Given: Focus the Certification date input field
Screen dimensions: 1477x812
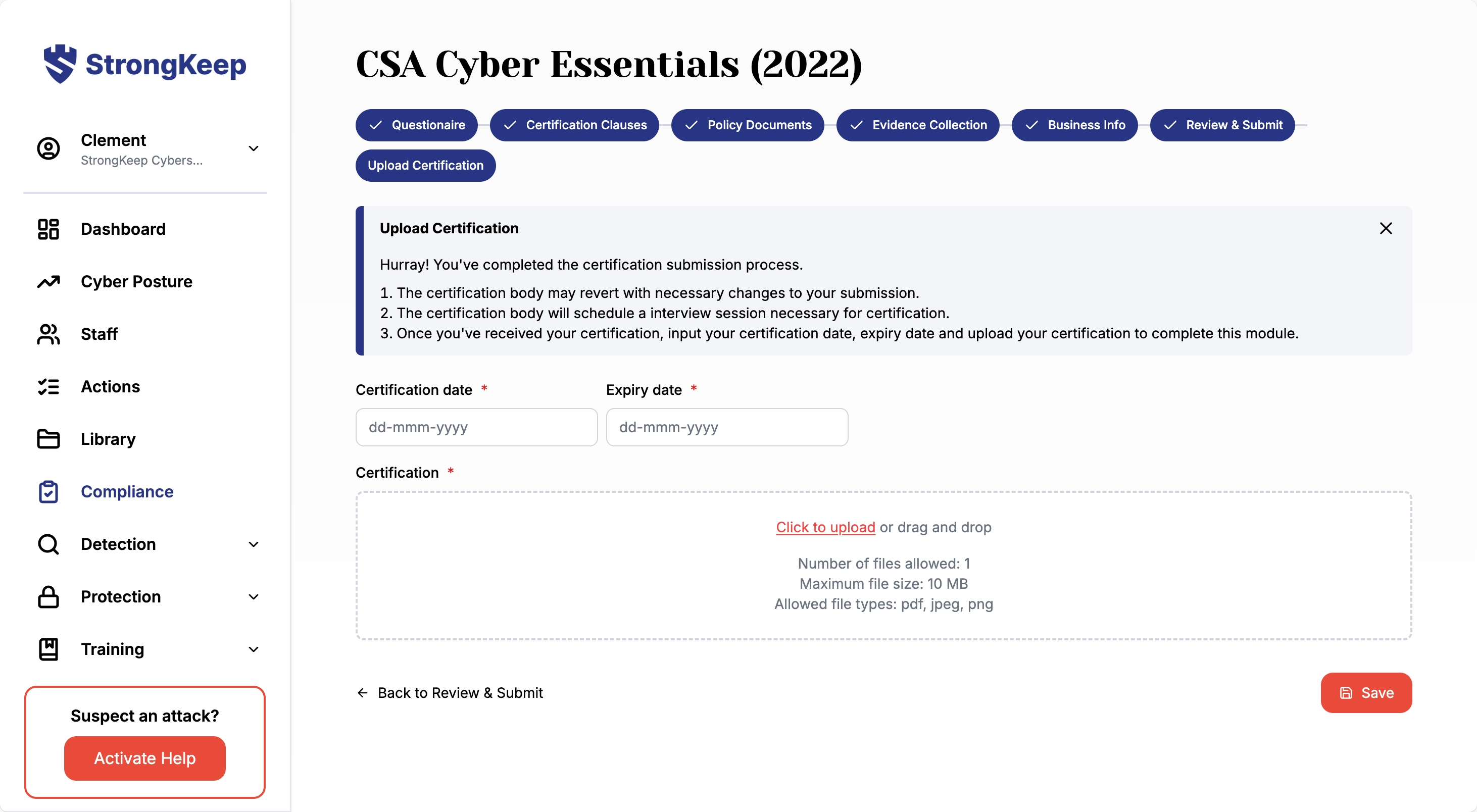Looking at the screenshot, I should (476, 428).
